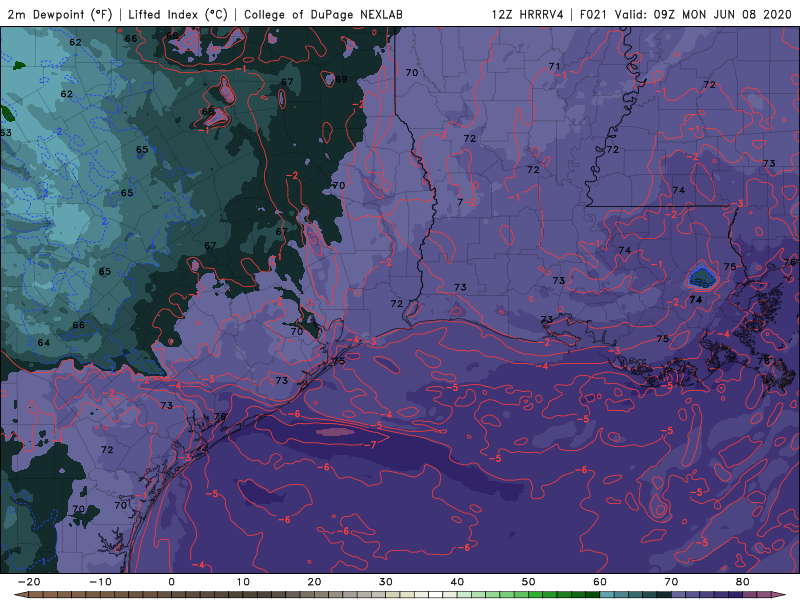Viewport: 800px width, 600px height.
Task: Click the '71' dewpoint label
Action: [554, 66]
